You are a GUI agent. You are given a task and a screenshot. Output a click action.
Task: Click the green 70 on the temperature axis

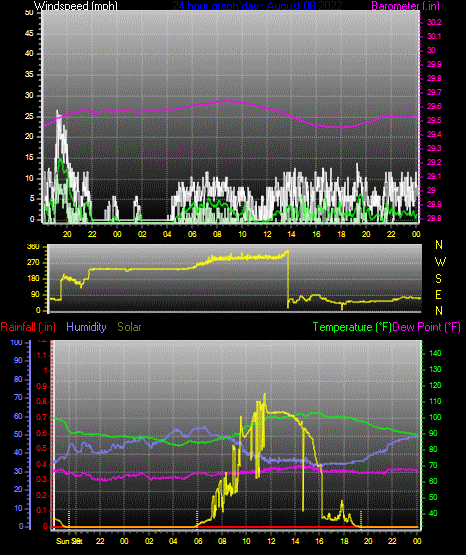tap(433, 465)
